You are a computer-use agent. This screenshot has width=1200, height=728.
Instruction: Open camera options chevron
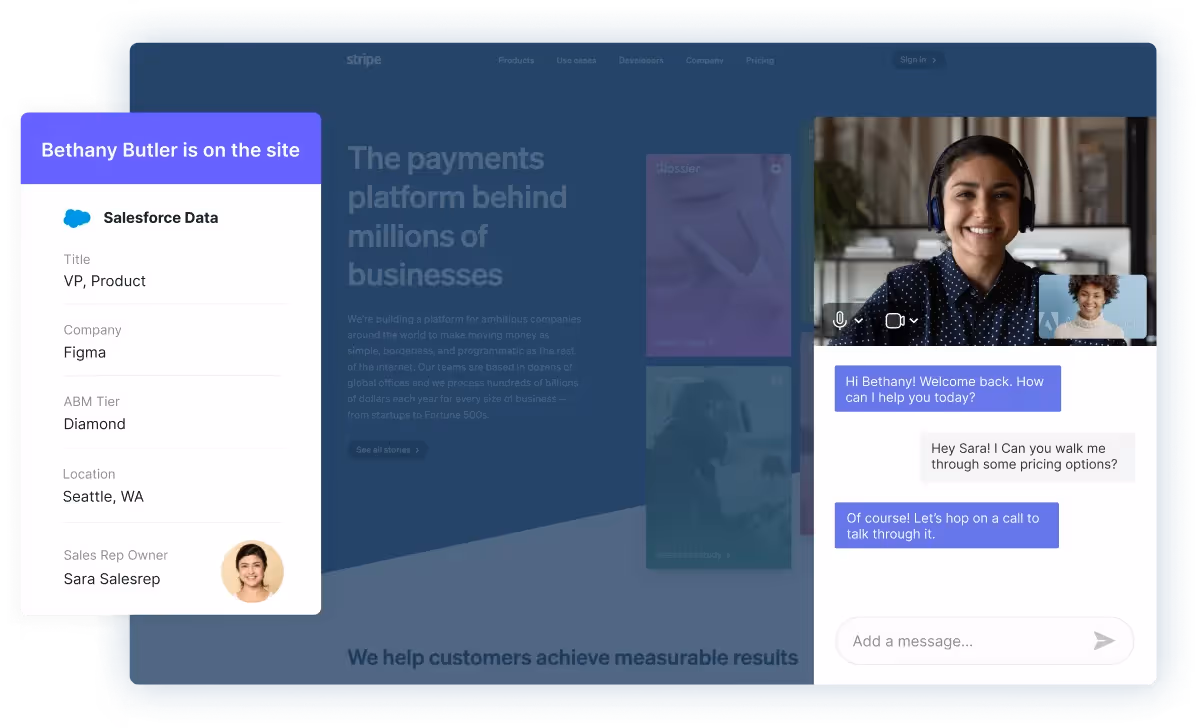[914, 321]
